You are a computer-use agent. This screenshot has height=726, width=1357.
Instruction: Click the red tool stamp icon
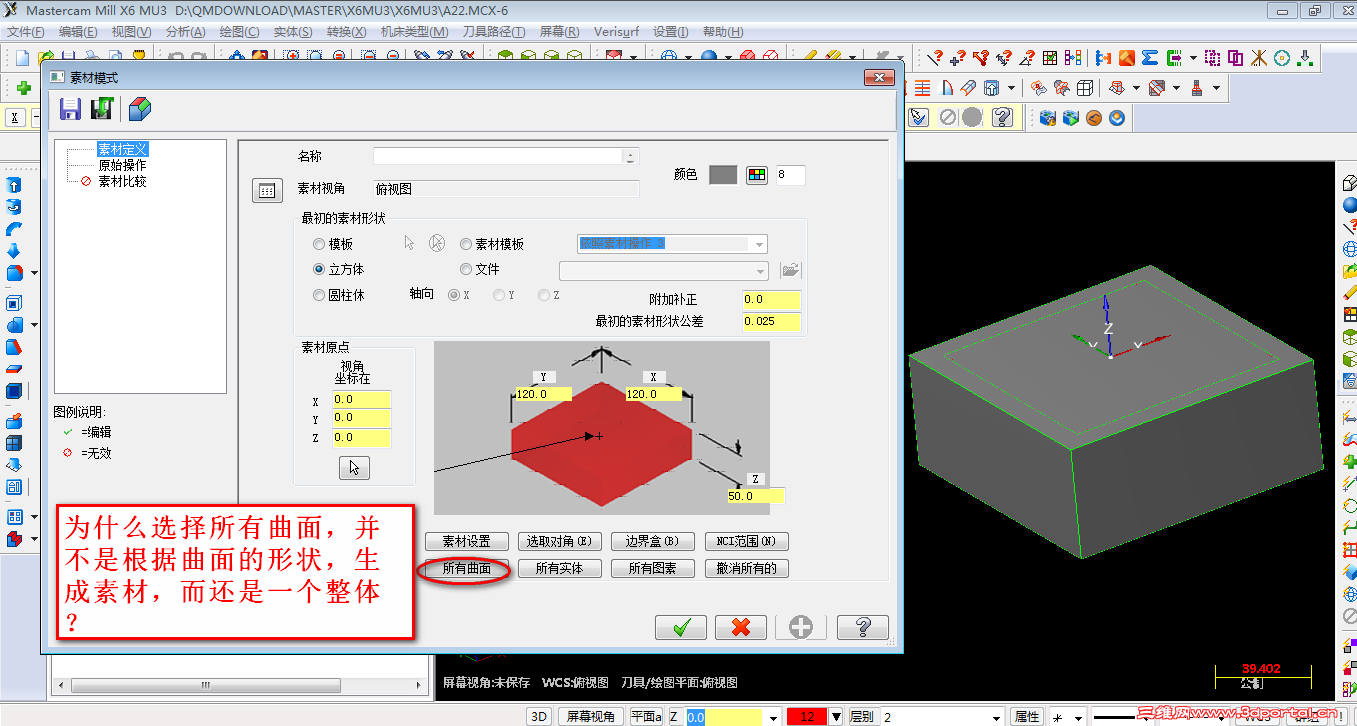tap(1197, 88)
